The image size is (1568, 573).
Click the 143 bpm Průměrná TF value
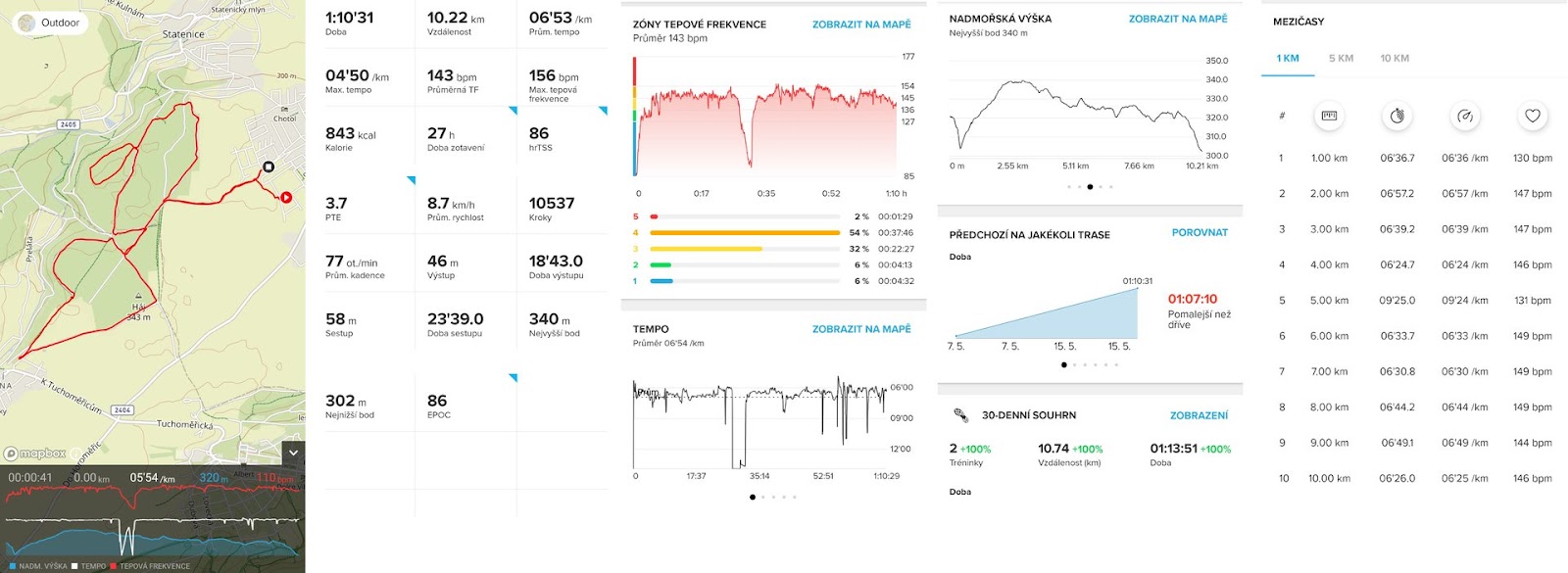(452, 75)
